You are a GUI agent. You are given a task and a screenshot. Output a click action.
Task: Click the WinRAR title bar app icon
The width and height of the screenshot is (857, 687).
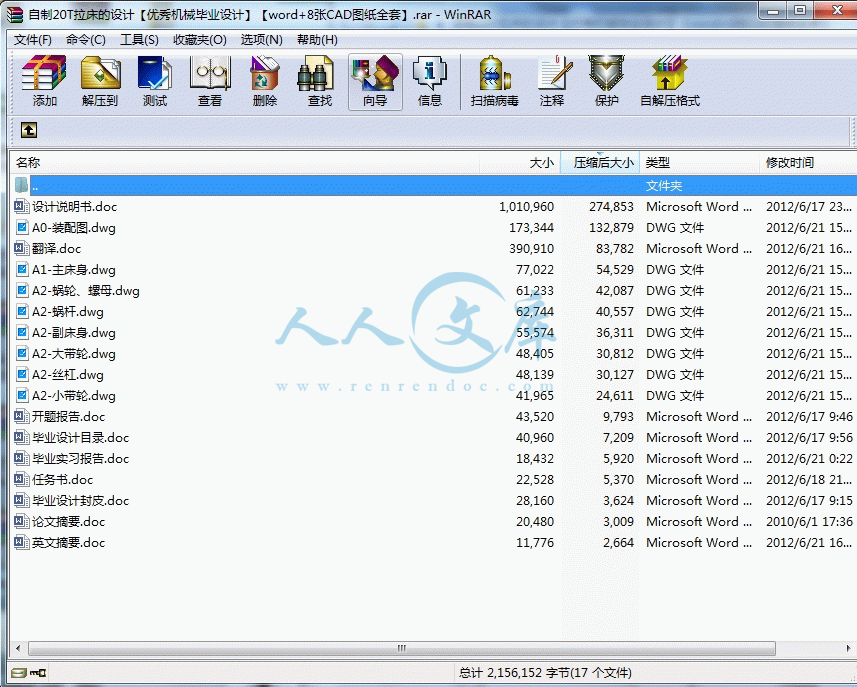coord(15,14)
